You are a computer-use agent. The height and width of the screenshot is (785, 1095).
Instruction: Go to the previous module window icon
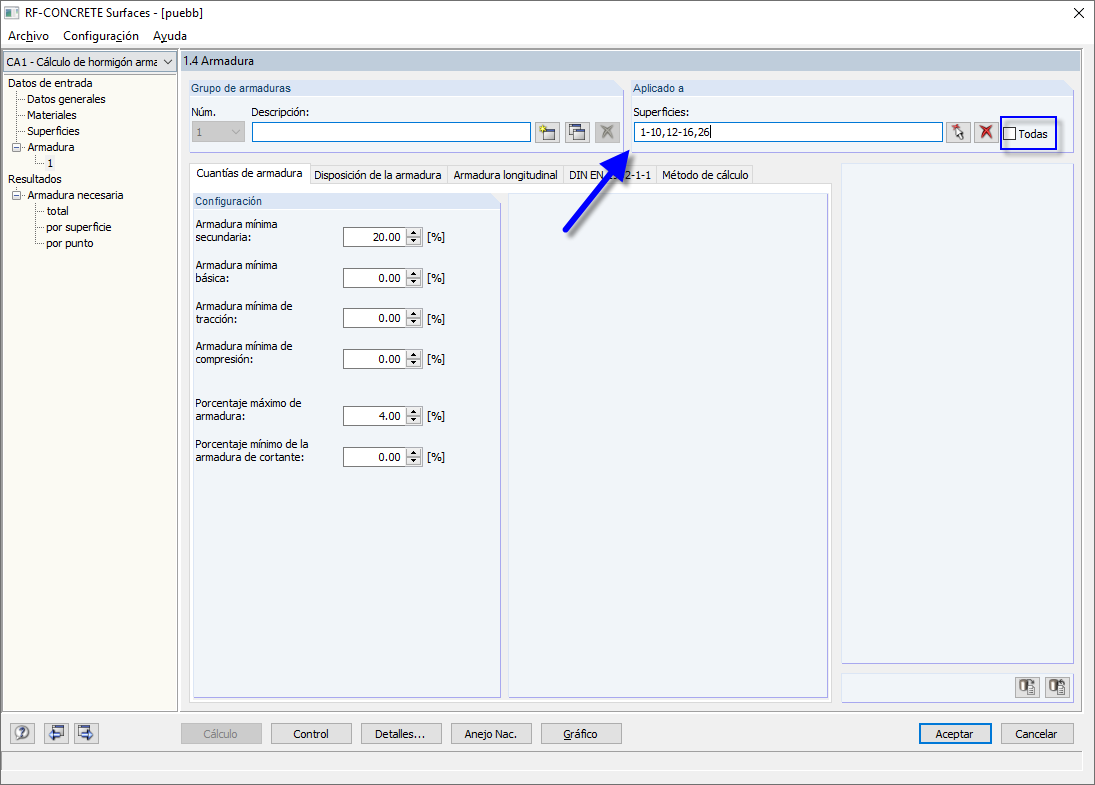pyautogui.click(x=57, y=733)
